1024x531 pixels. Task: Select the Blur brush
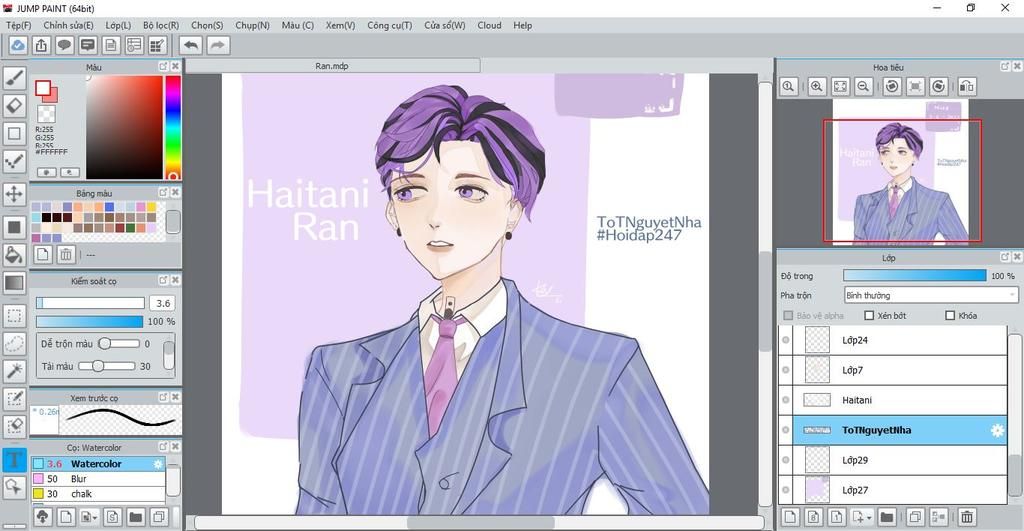(x=98, y=479)
